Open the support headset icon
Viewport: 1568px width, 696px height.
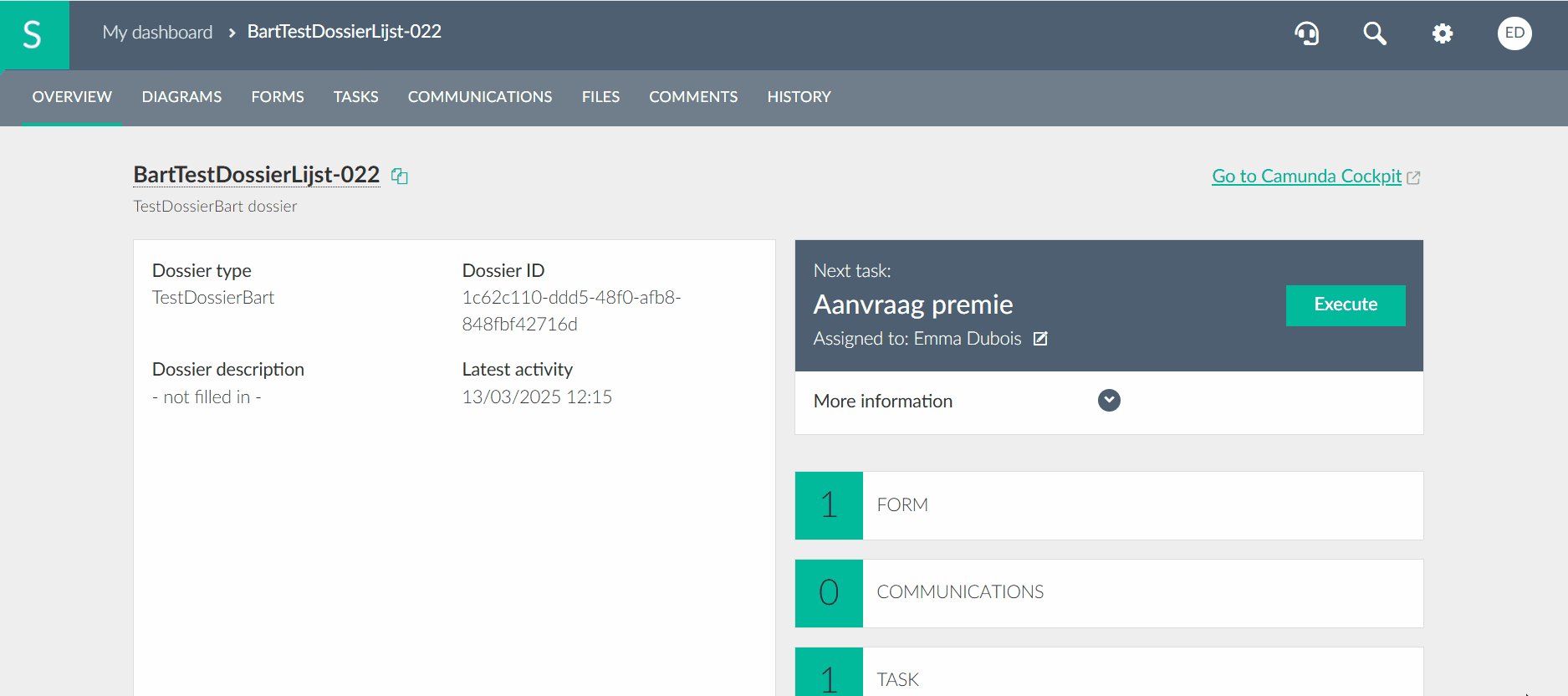tap(1306, 33)
